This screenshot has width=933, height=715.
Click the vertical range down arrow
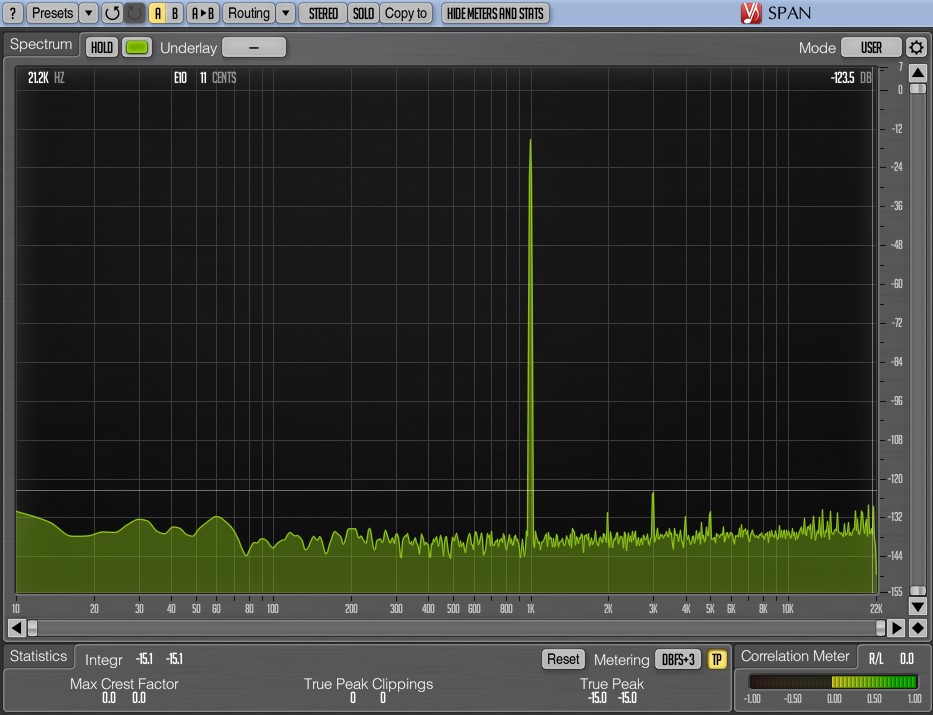pos(918,607)
